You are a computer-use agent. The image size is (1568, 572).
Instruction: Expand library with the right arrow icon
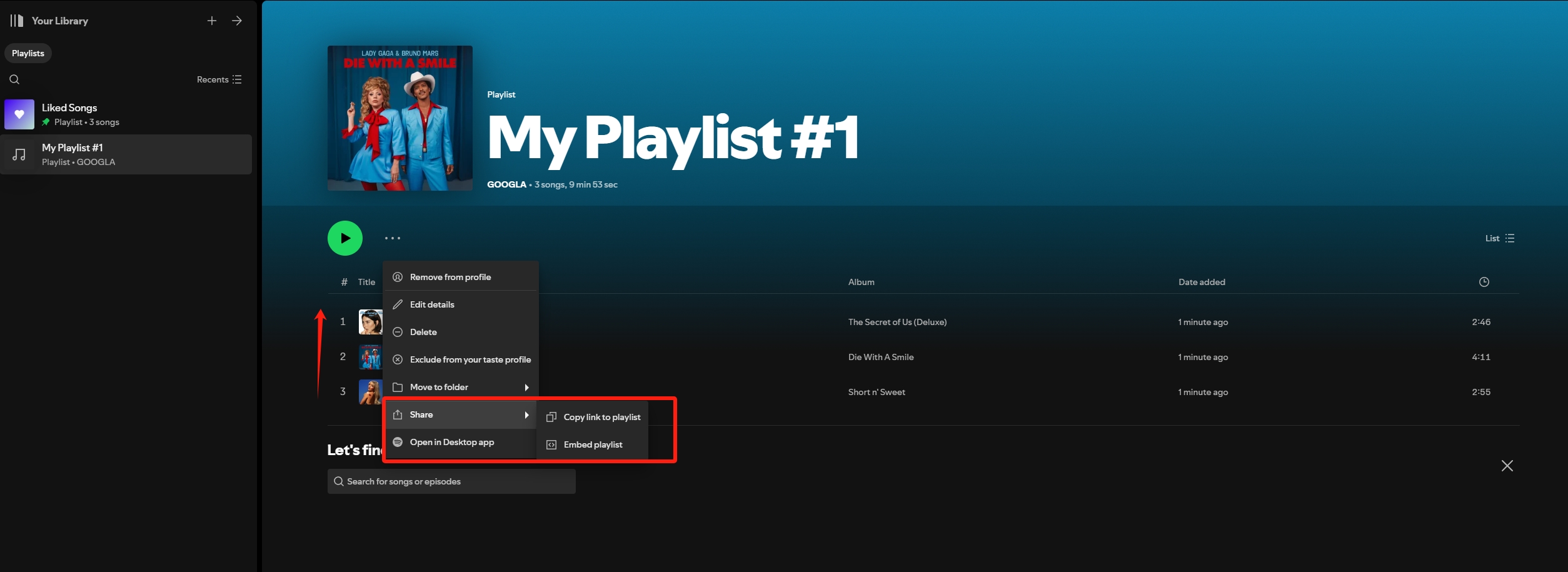237,21
